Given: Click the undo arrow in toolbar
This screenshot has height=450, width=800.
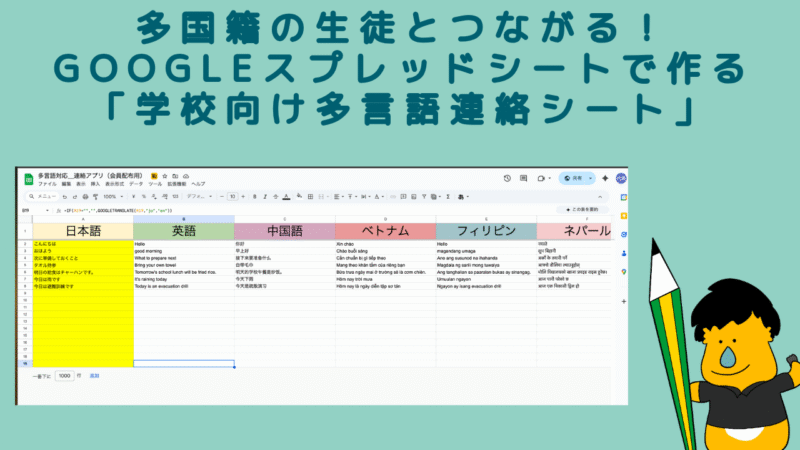Looking at the screenshot, I should click(64, 197).
